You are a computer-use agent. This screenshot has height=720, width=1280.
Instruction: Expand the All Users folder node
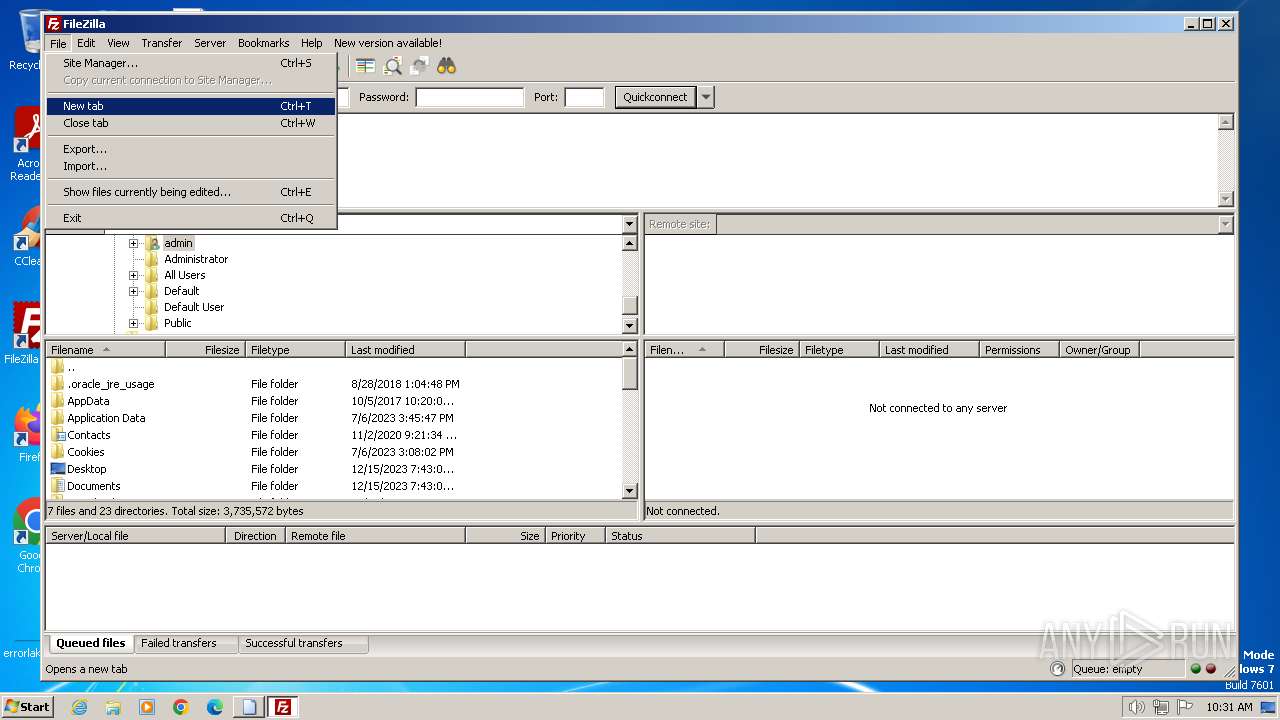click(x=133, y=275)
